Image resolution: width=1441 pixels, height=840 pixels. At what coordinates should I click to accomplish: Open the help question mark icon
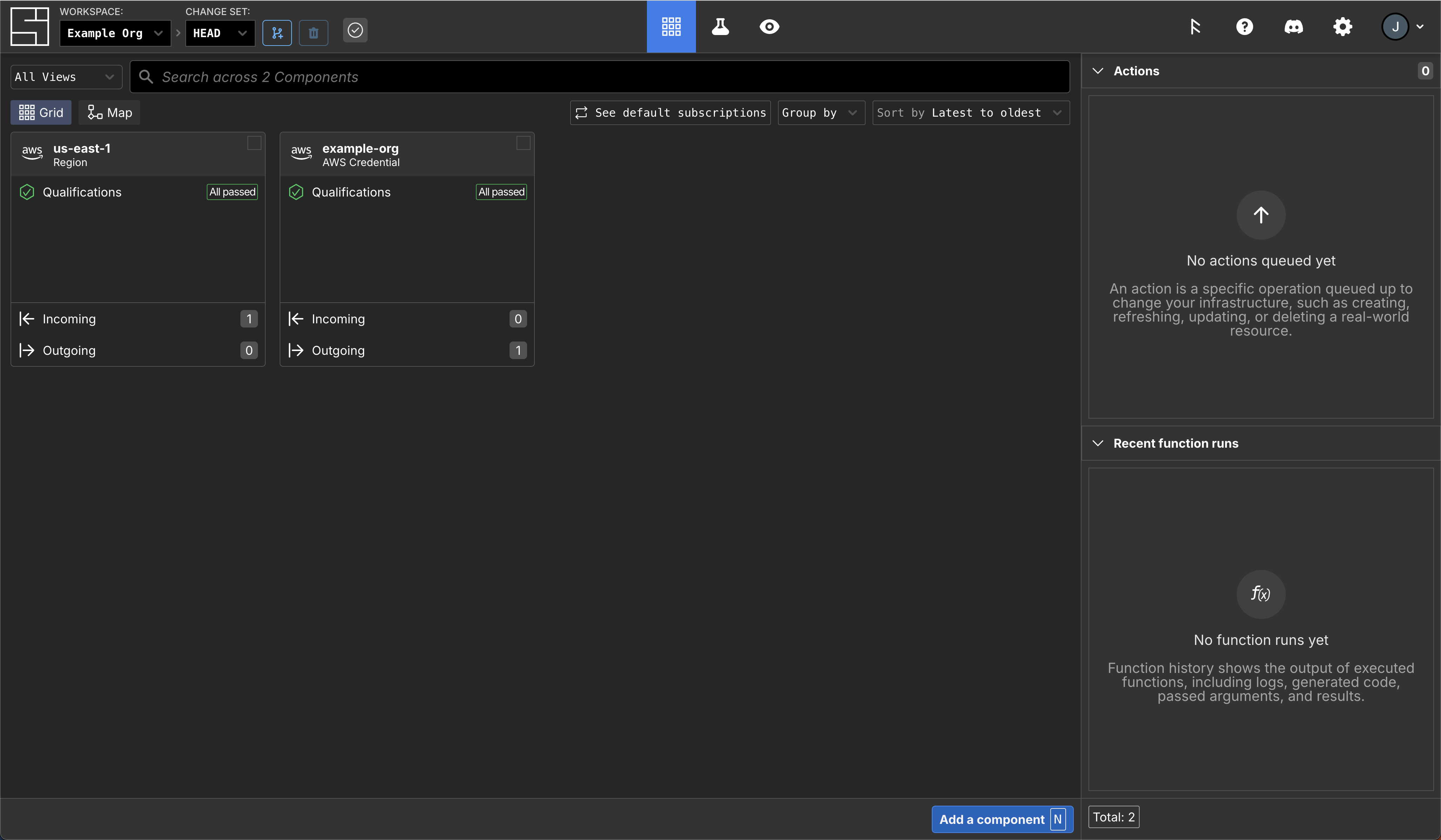[x=1244, y=26]
